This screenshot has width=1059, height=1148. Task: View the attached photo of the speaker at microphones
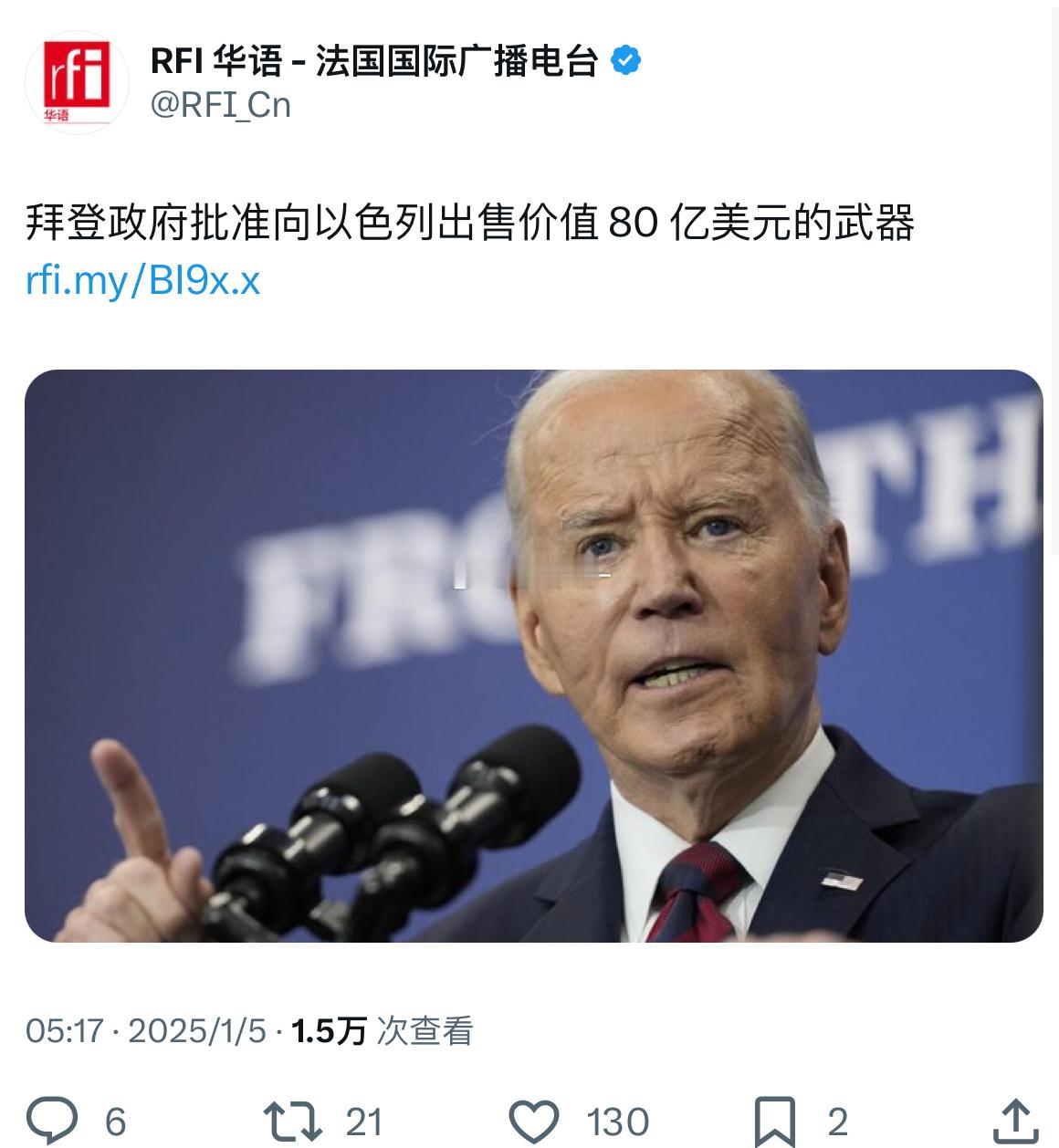(x=533, y=655)
